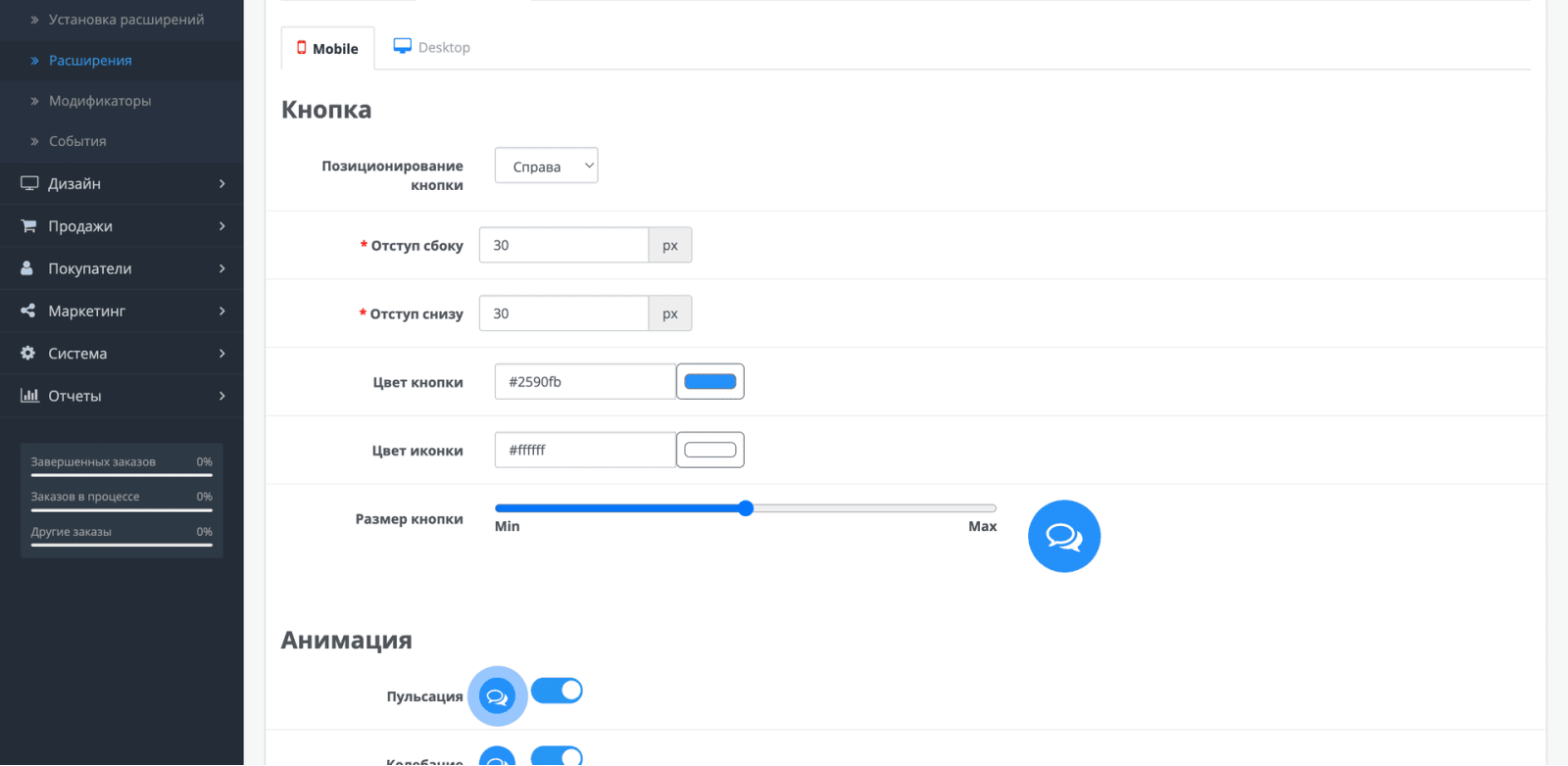Click the Размер кнопки slider handle

(x=746, y=507)
